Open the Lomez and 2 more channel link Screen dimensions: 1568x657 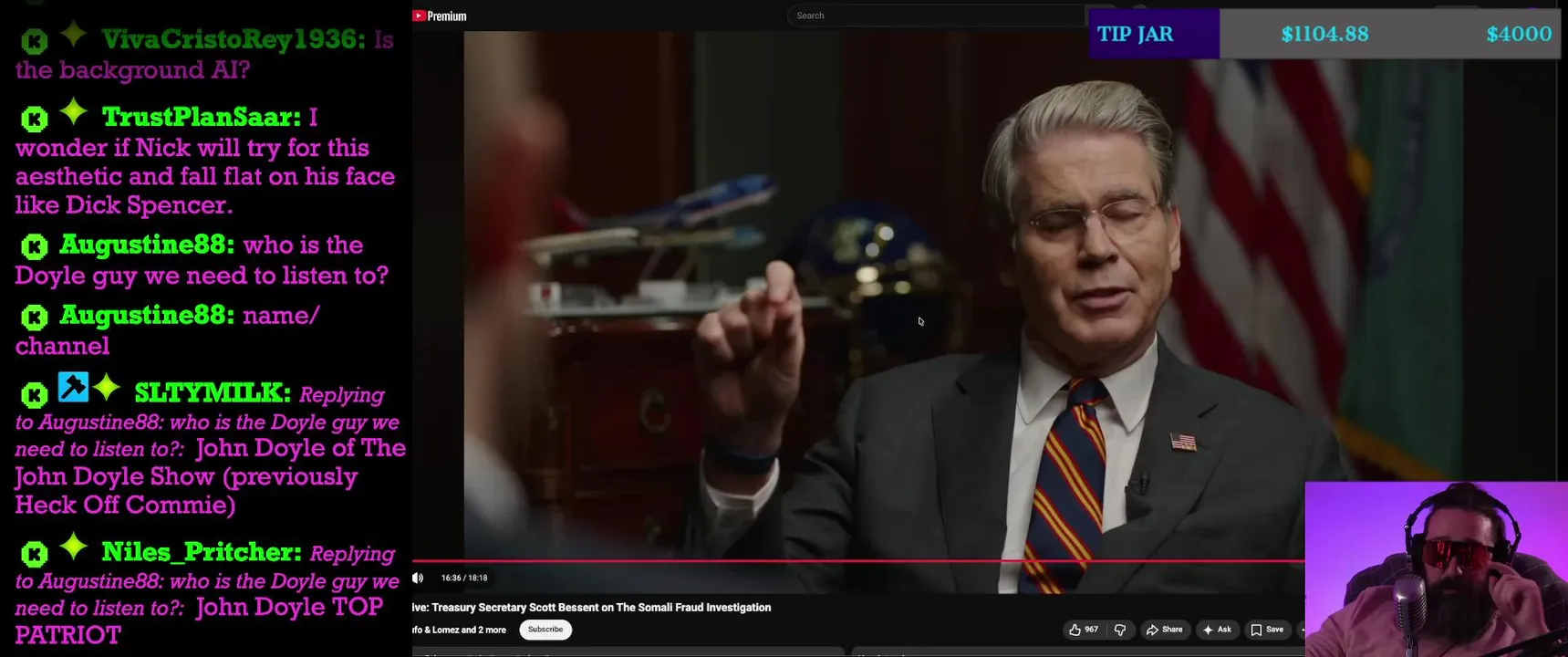point(460,630)
